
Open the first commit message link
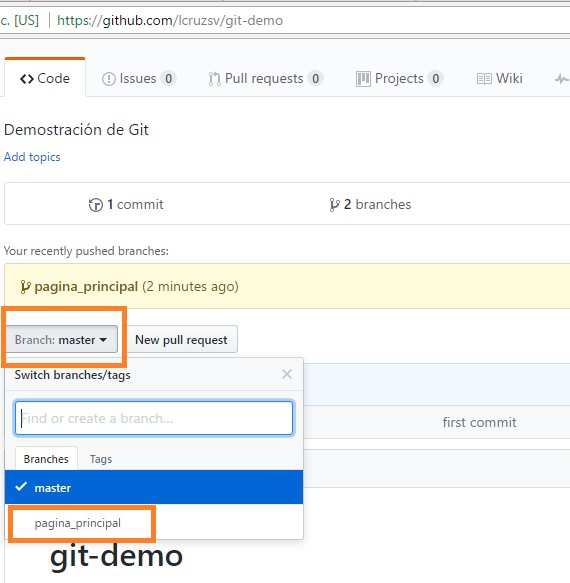tap(479, 422)
